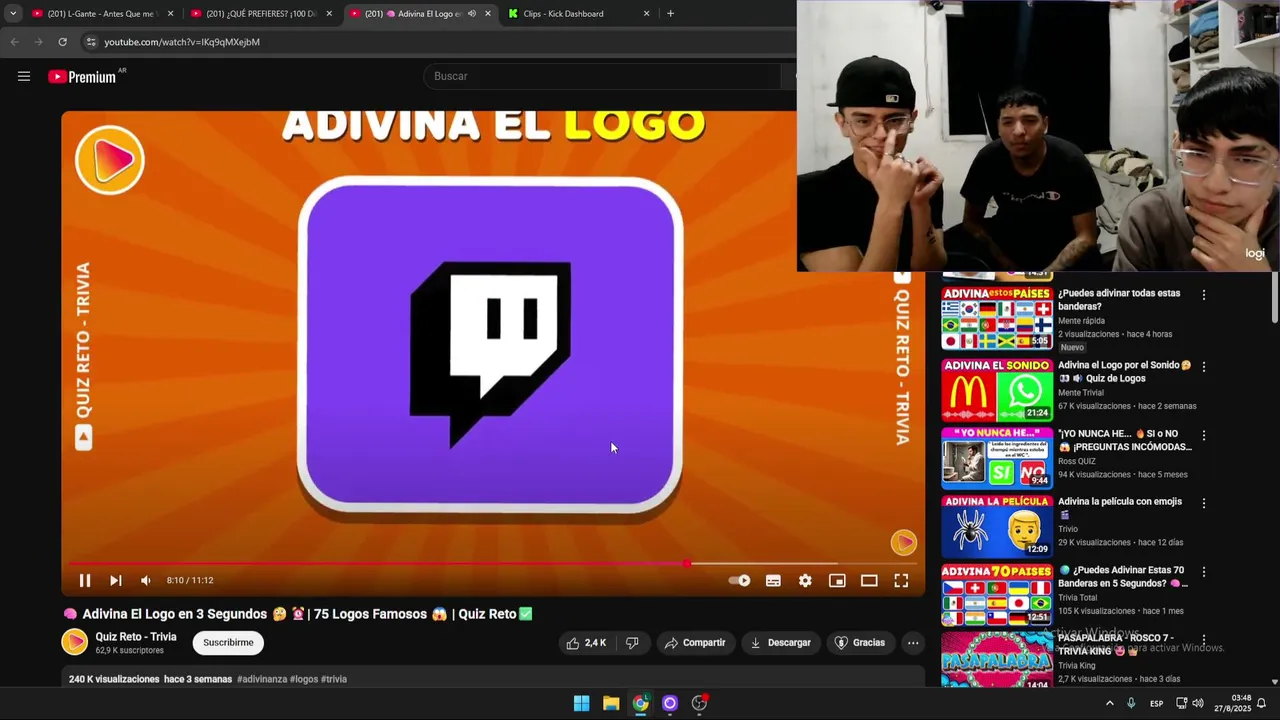This screenshot has width=1280, height=720.
Task: Open Quiz Reto - Trivia channel name link
Action: (x=136, y=637)
